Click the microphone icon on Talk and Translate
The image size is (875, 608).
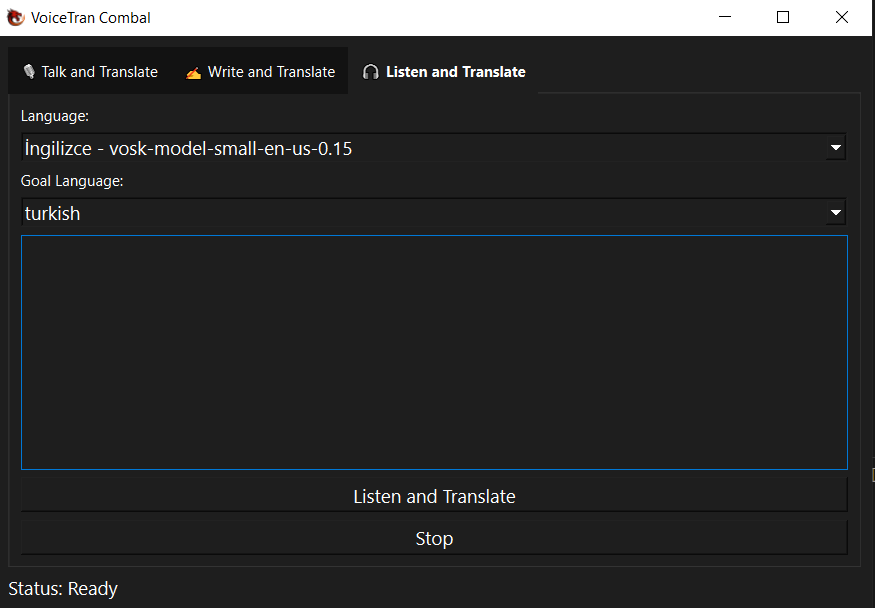click(28, 71)
